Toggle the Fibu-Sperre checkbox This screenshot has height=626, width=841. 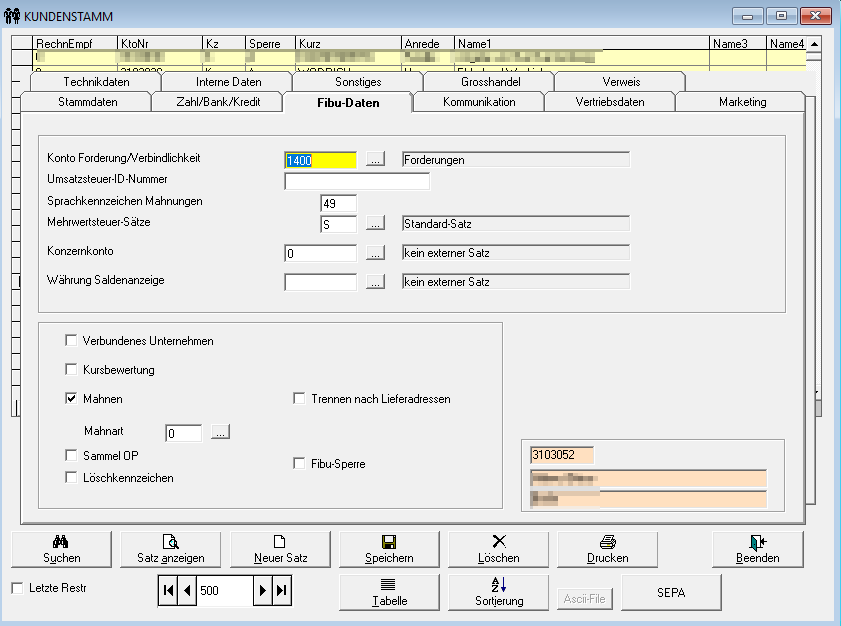299,464
